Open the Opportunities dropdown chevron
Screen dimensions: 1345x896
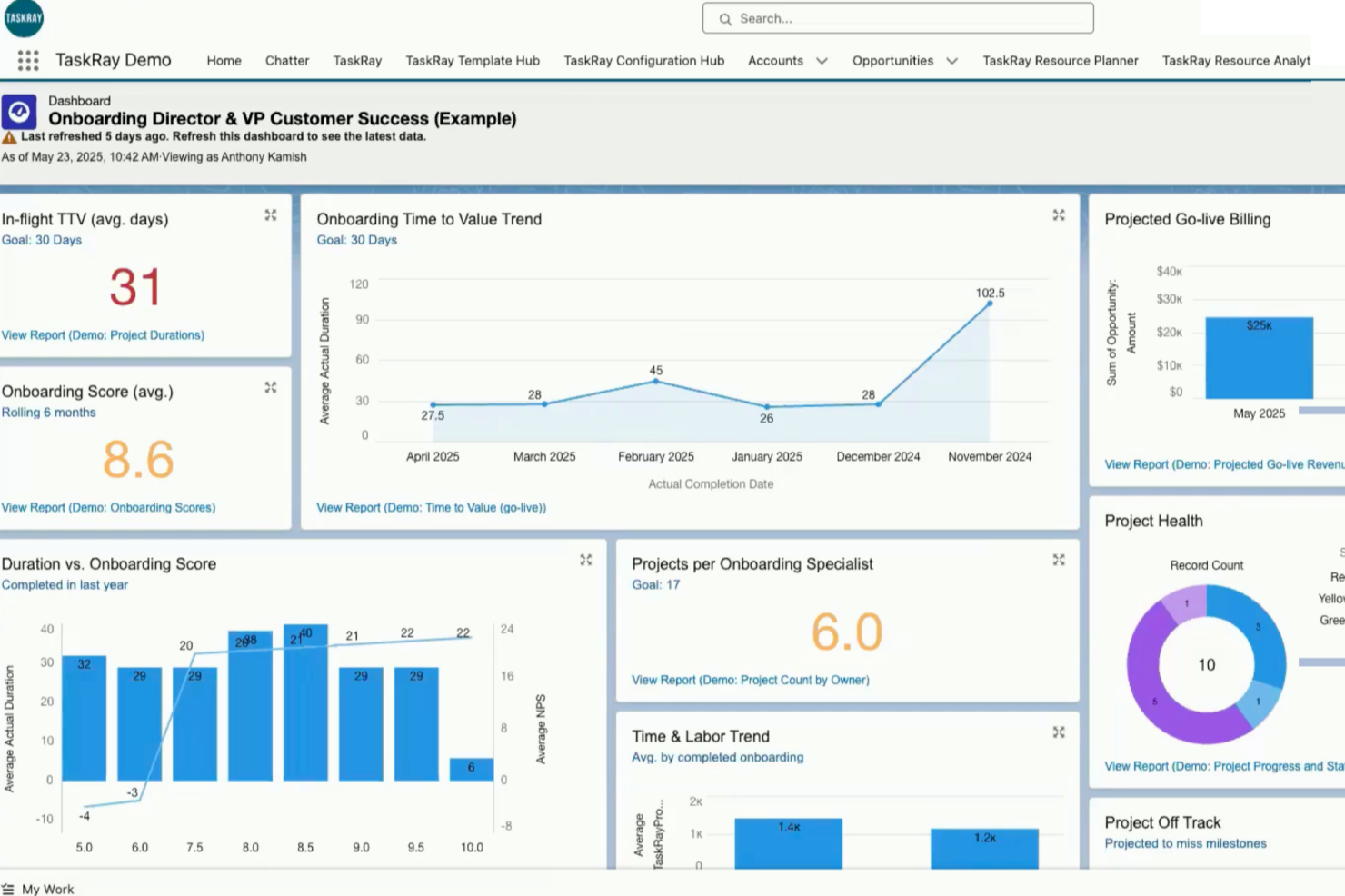click(x=951, y=61)
